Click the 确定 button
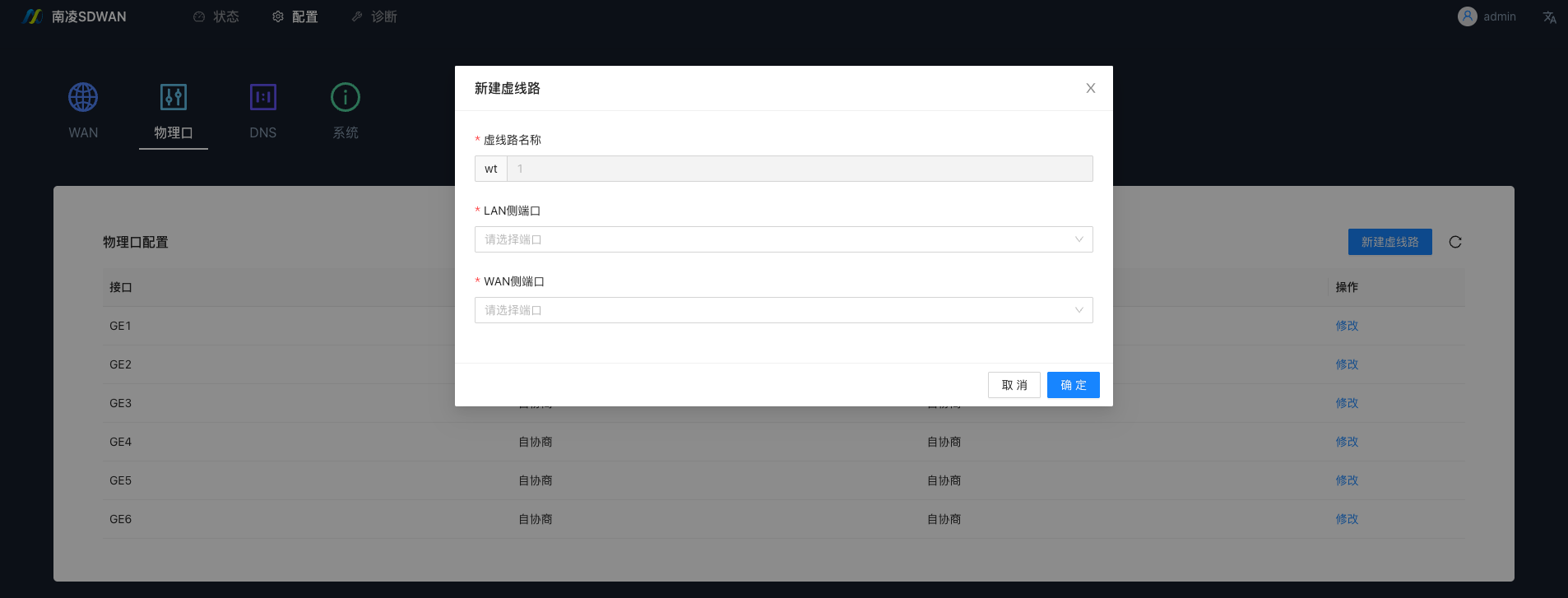This screenshot has width=1568, height=598. point(1073,385)
